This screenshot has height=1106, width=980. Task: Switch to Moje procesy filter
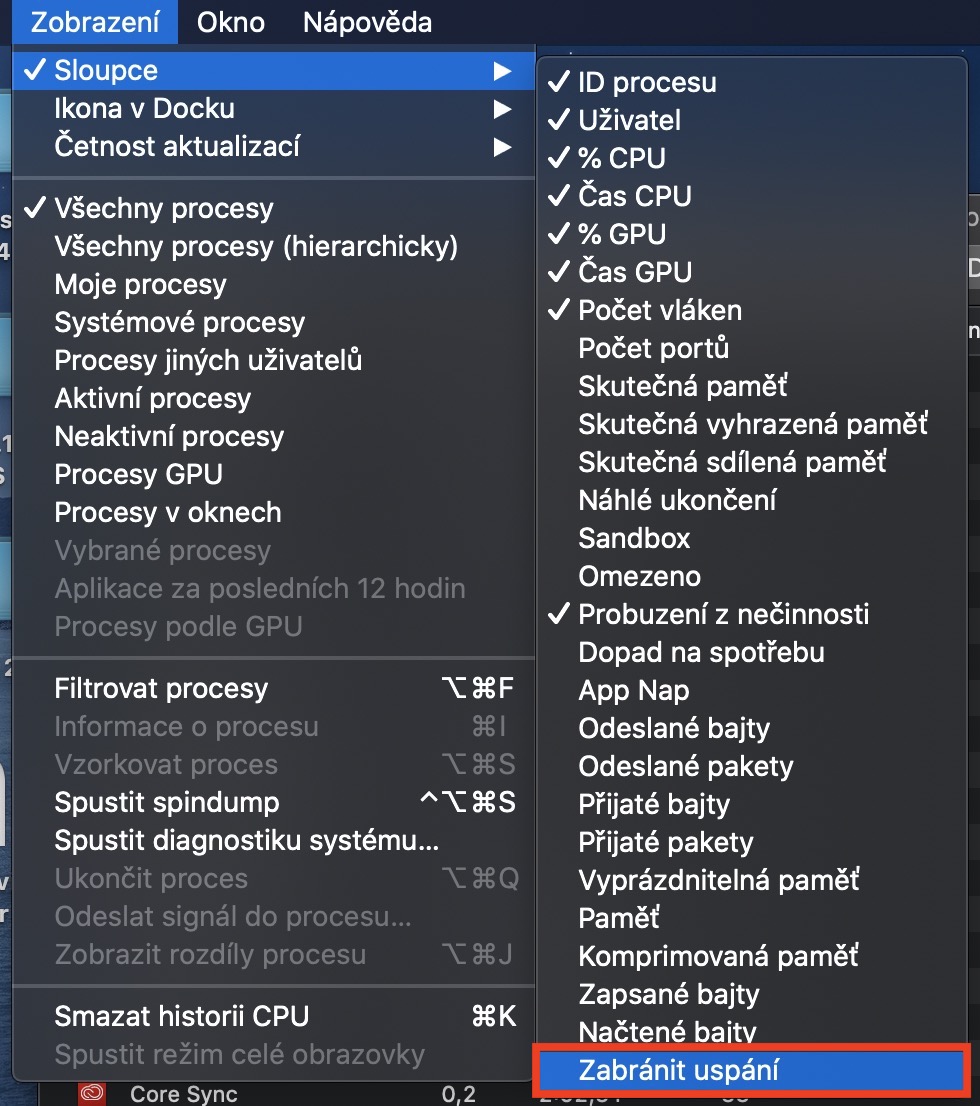[140, 284]
